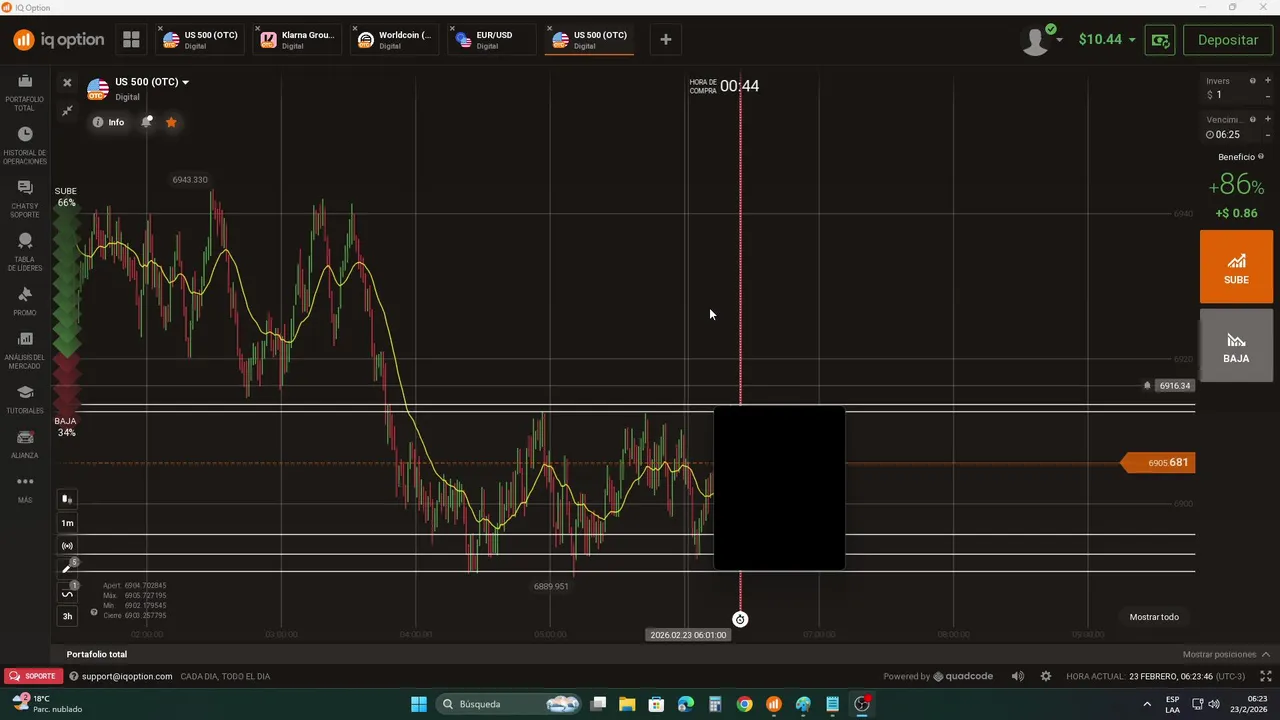This screenshot has height=720, width=1280.
Task: Open the Windows Start menu
Action: [419, 704]
